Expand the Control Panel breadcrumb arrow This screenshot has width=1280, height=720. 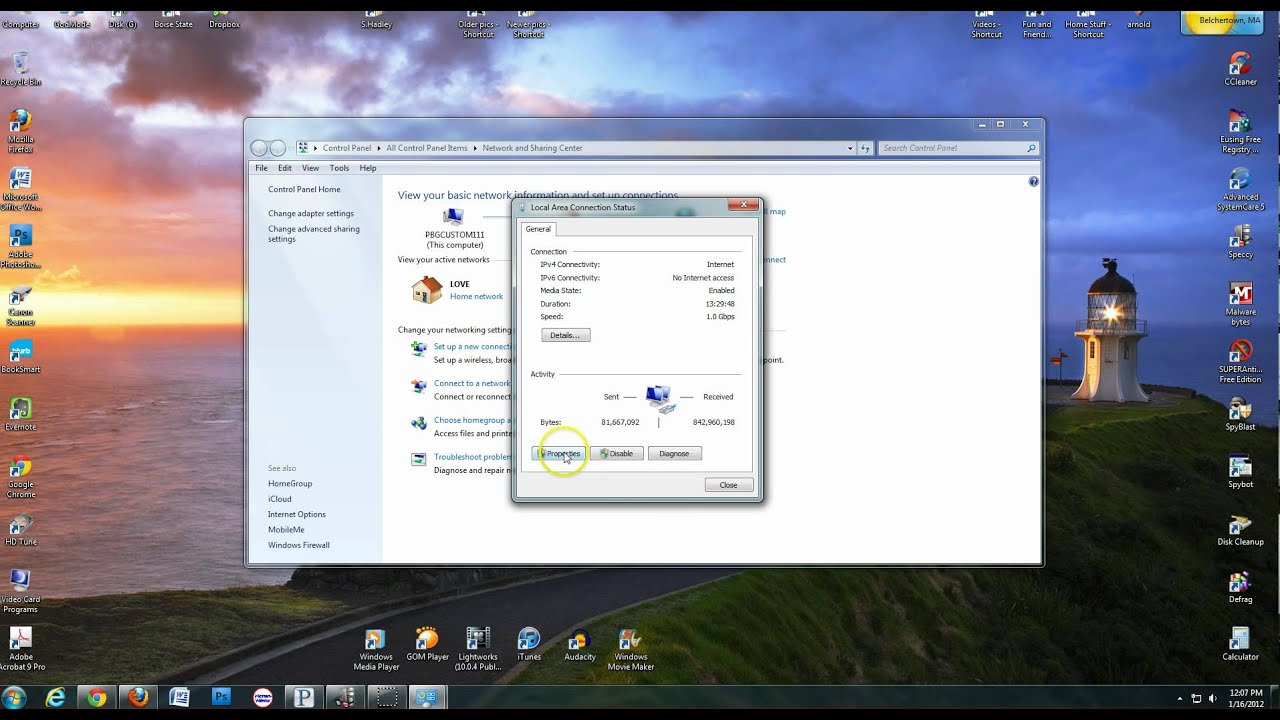[378, 148]
